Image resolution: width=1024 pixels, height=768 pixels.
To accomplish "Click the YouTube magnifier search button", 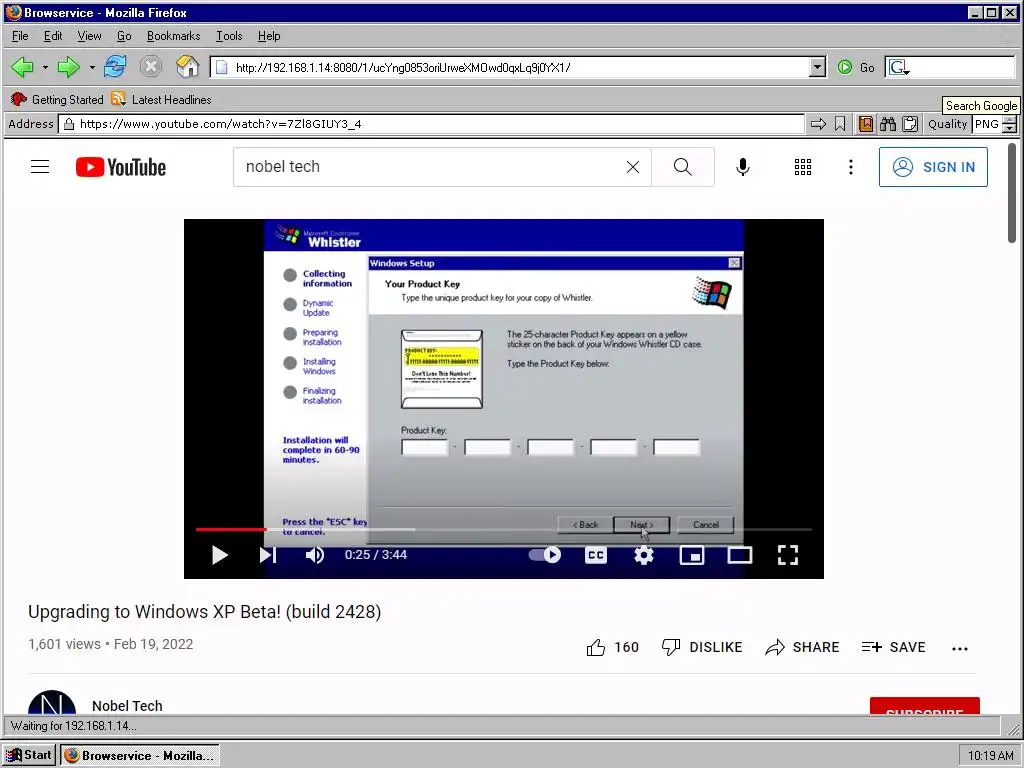I will click(682, 167).
